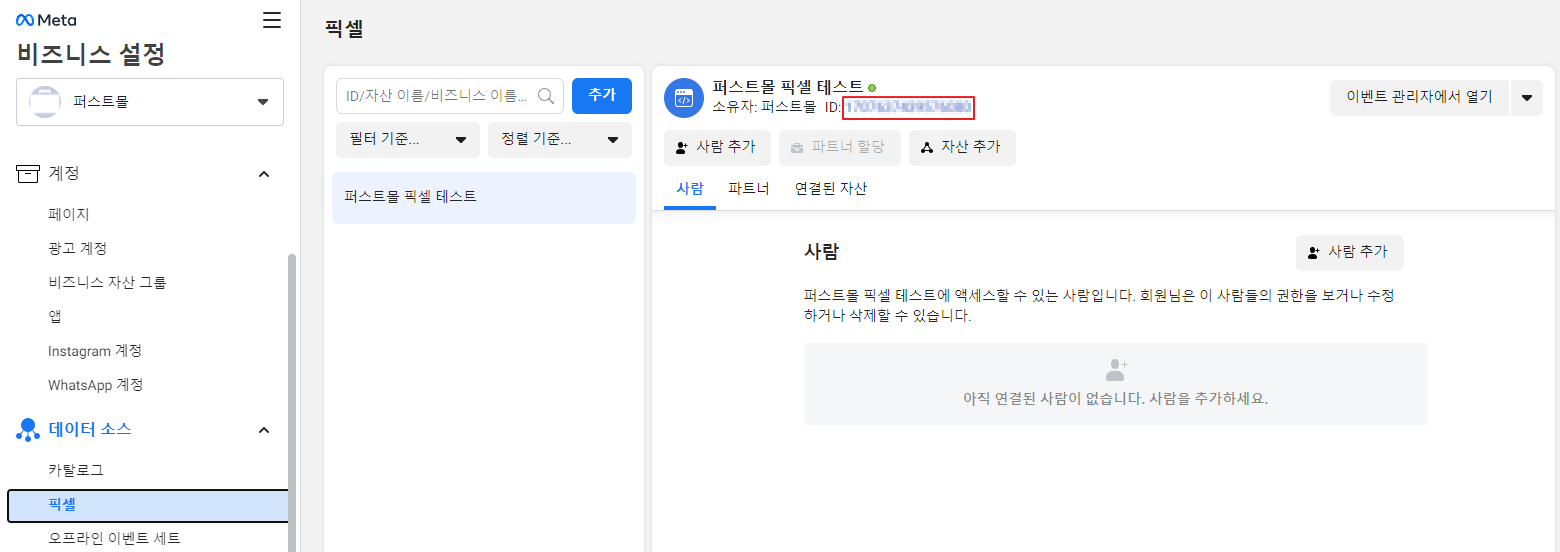The image size is (1560, 552).
Task: Click the pixel code avatar icon
Action: tap(684, 98)
